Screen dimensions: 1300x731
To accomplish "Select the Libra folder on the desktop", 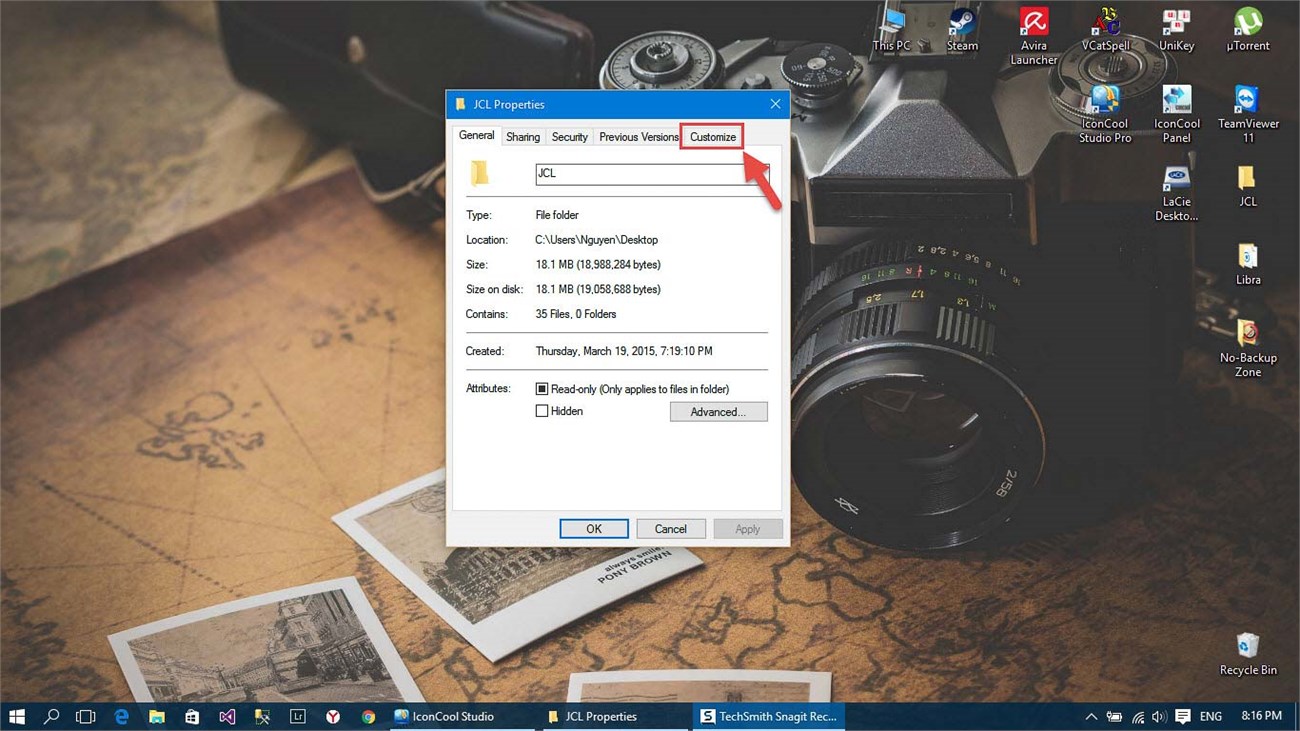I will pyautogui.click(x=1248, y=264).
